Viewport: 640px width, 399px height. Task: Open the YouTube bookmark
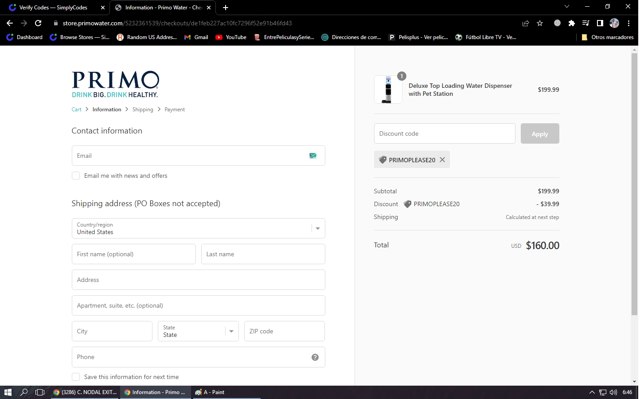point(231,37)
